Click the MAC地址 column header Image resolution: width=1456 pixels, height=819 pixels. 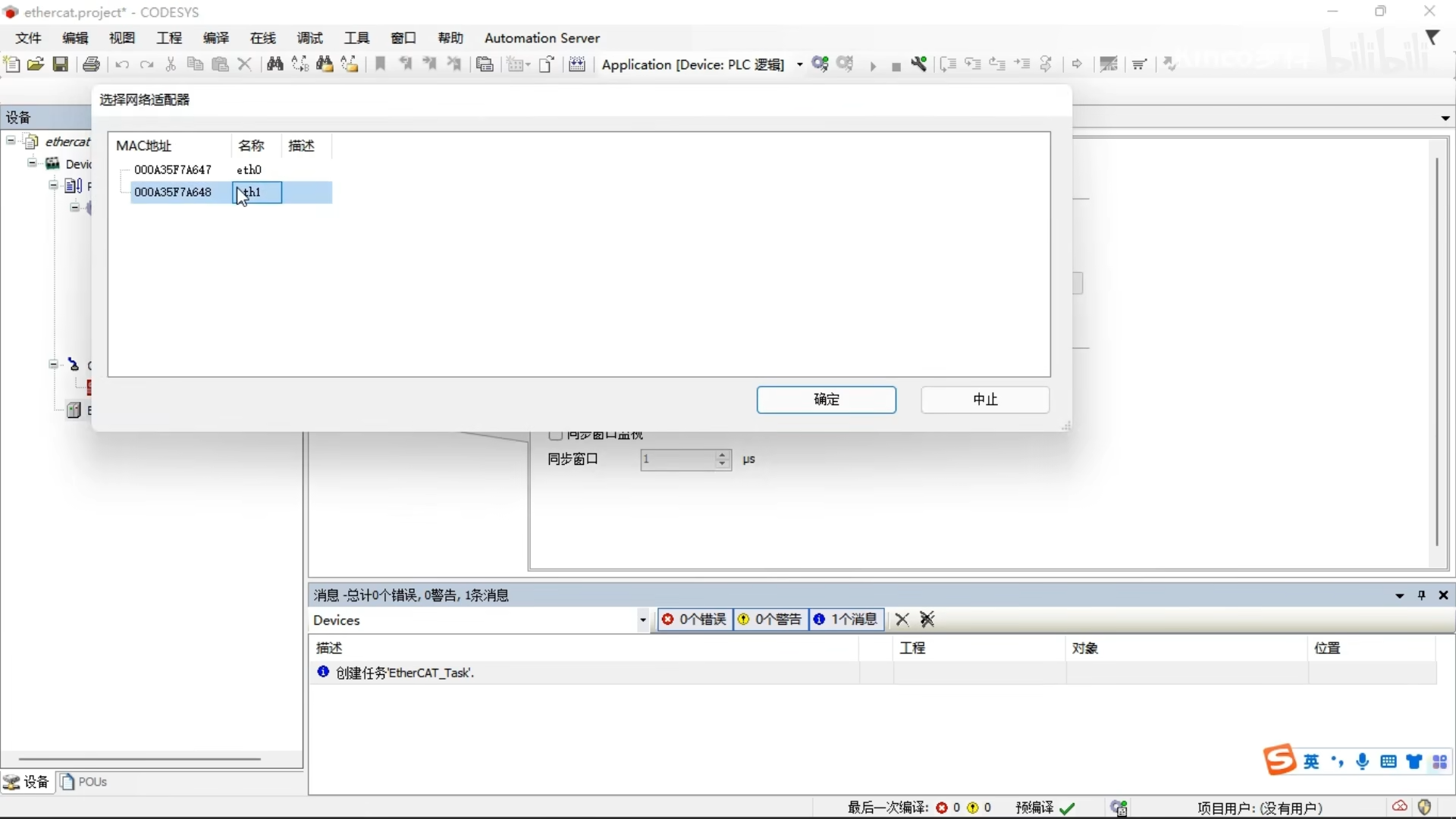click(x=171, y=146)
